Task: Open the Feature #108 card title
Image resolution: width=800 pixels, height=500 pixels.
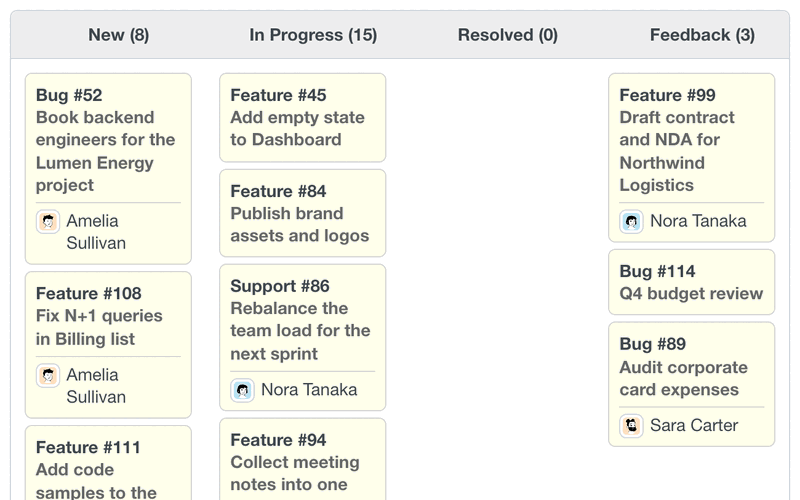Action: [x=89, y=293]
